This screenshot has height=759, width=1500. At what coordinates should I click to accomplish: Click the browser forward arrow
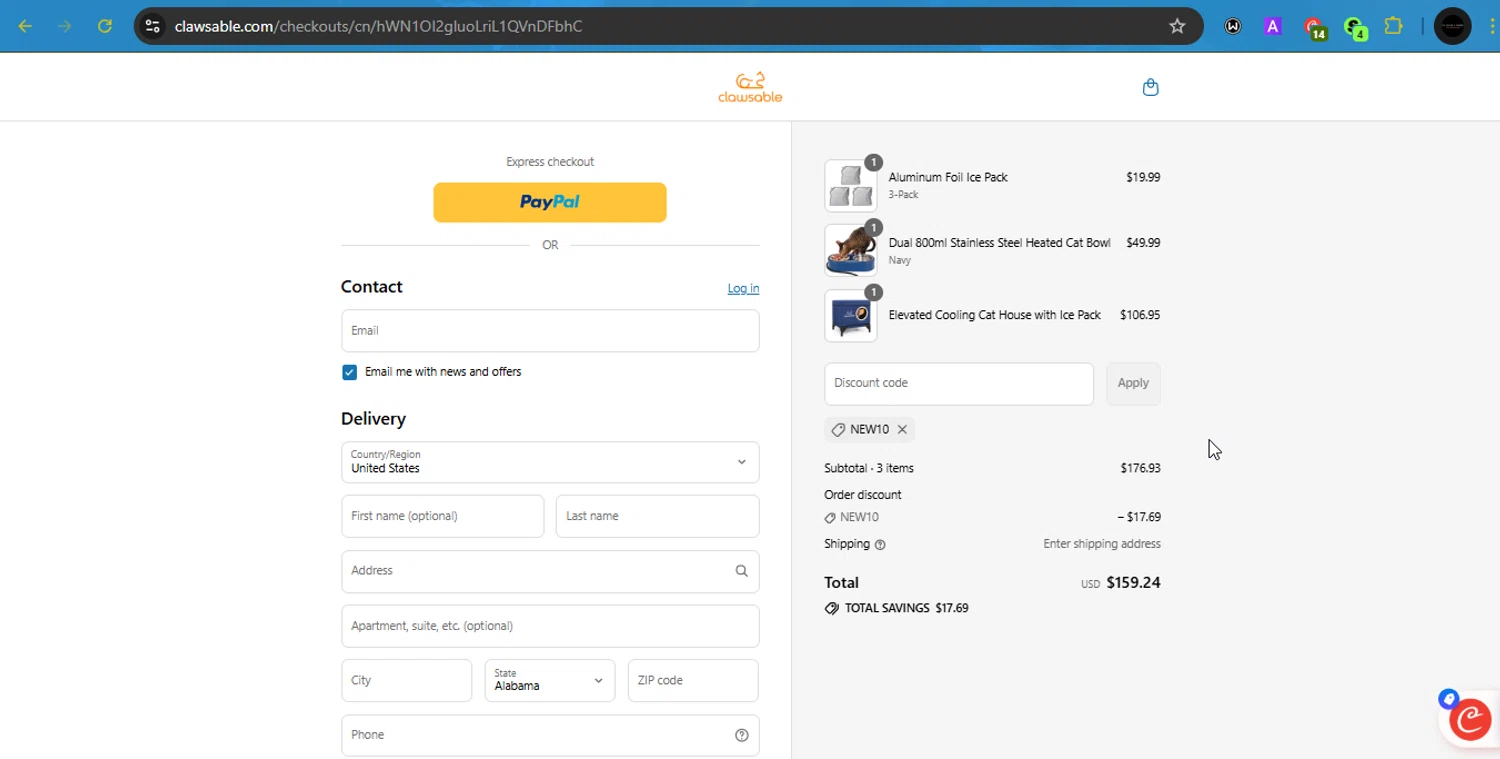[x=65, y=26]
